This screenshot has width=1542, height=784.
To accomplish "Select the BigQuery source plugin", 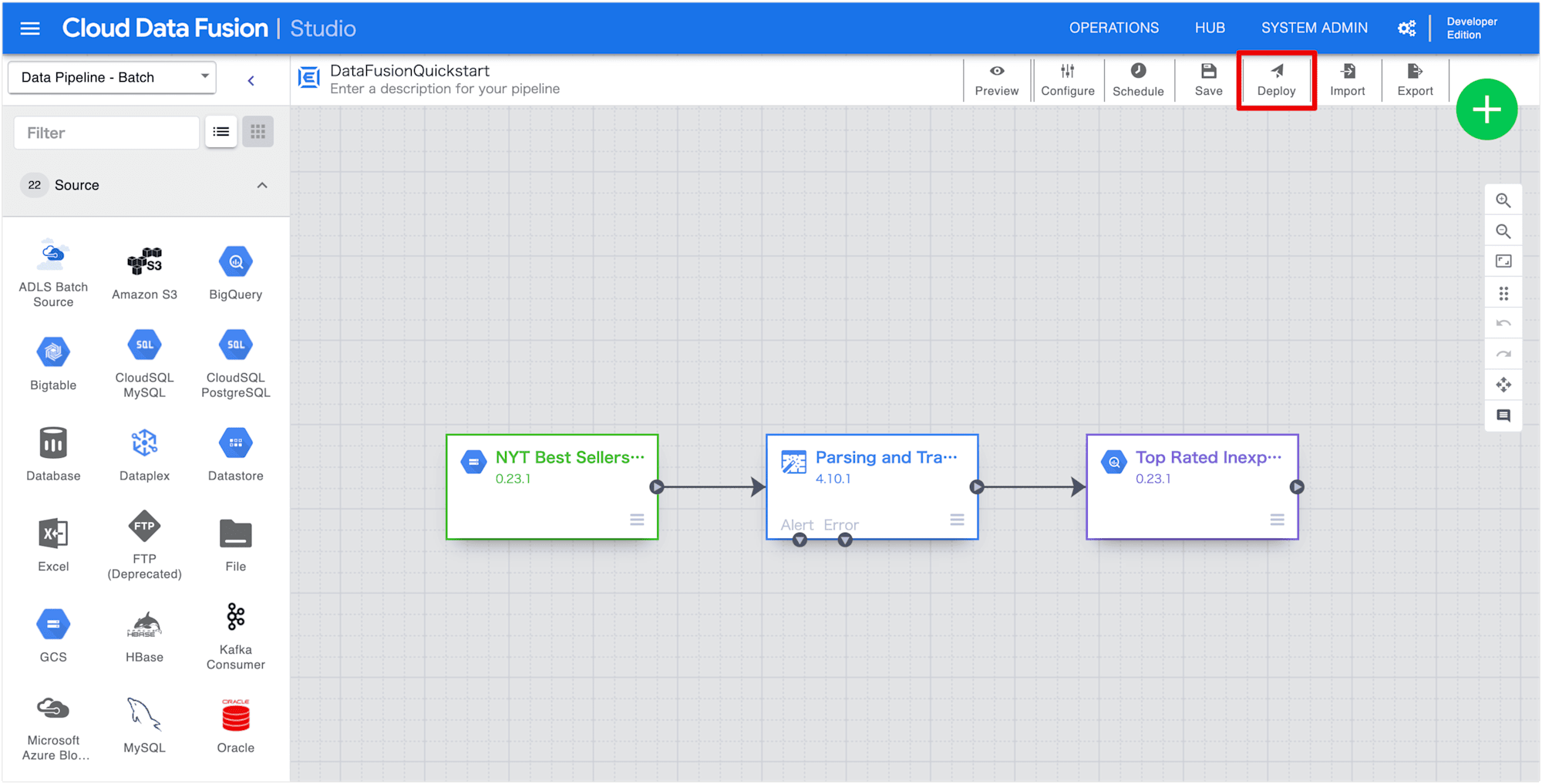I will [236, 274].
